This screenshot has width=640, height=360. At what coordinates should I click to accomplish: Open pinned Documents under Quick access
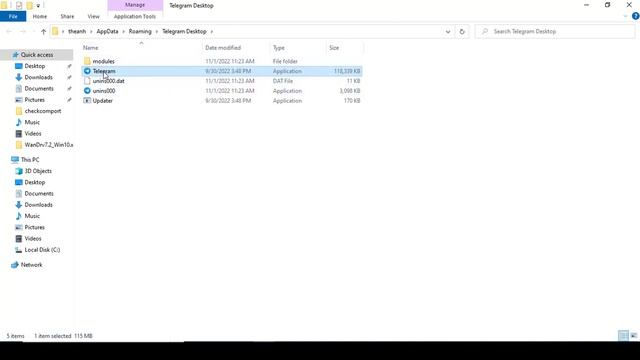(x=39, y=89)
